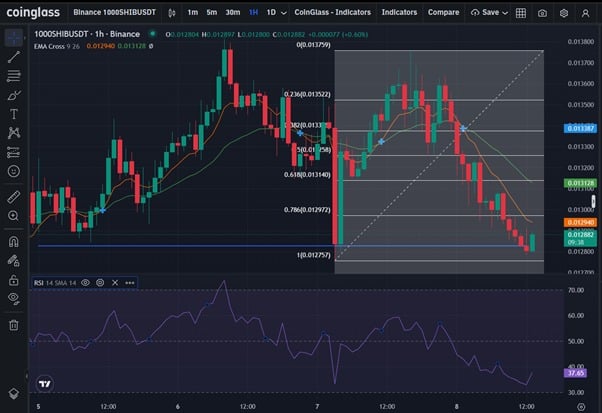This screenshot has width=602, height=413.
Task: Switch to the 5m timeframe
Action: pyautogui.click(x=212, y=12)
